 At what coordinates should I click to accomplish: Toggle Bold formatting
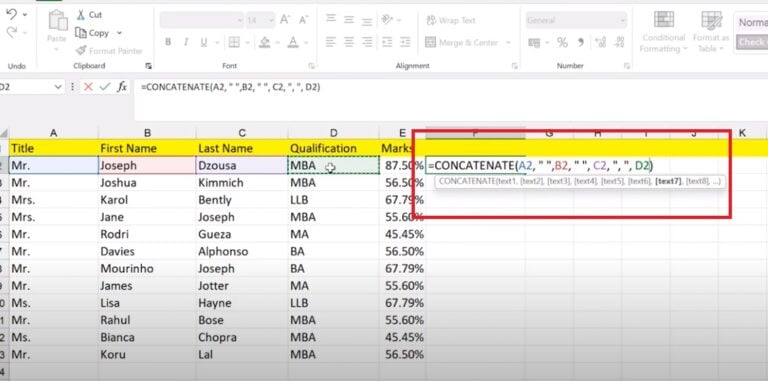tap(168, 42)
